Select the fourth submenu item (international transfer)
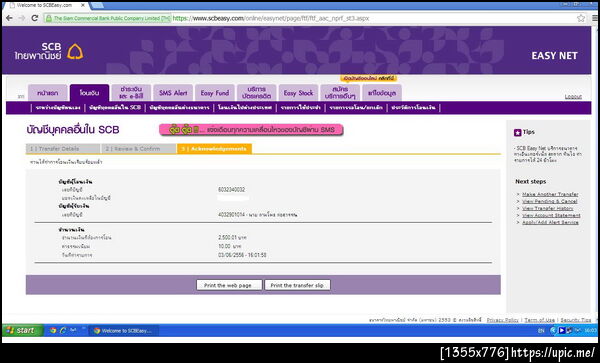600x363 pixels. coord(245,108)
